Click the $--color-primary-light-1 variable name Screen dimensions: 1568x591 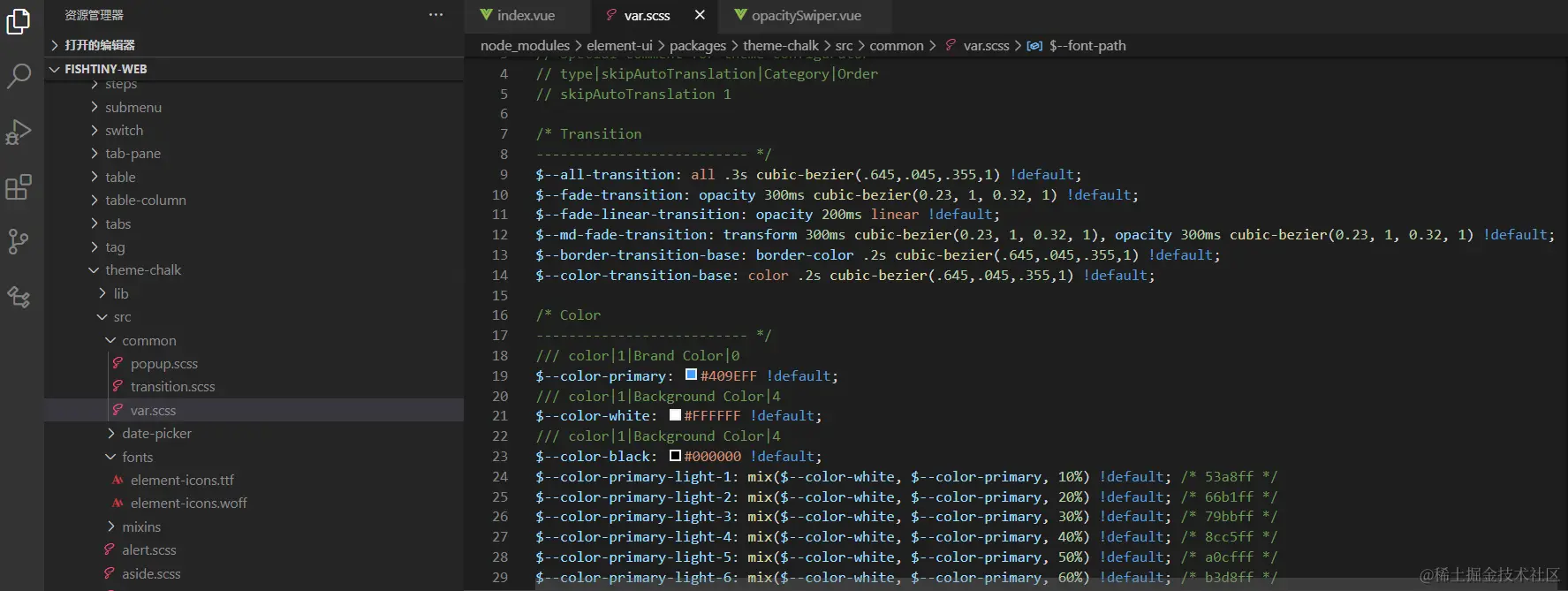633,476
